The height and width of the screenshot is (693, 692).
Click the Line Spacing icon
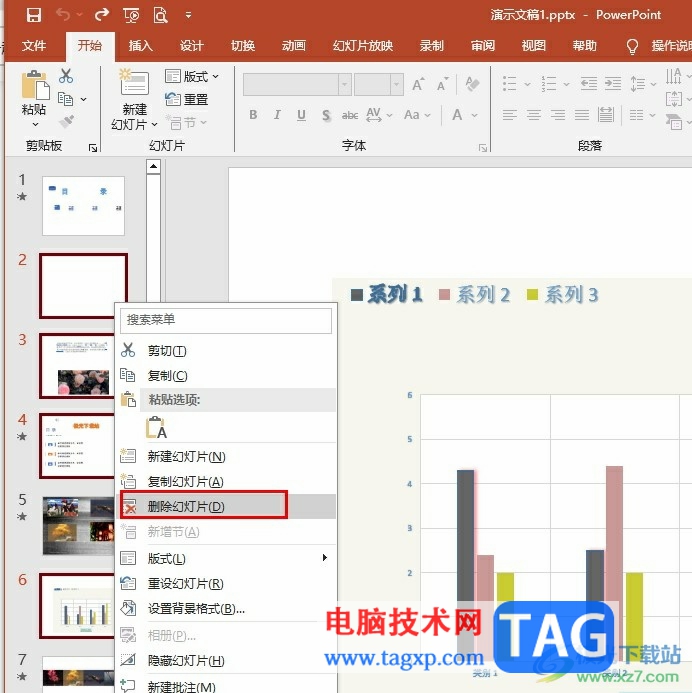point(638,84)
